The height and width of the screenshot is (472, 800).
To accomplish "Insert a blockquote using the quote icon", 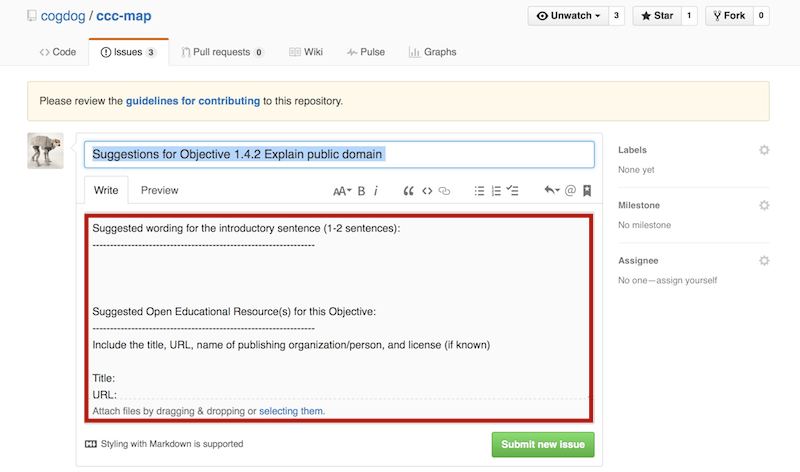I will pos(408,191).
